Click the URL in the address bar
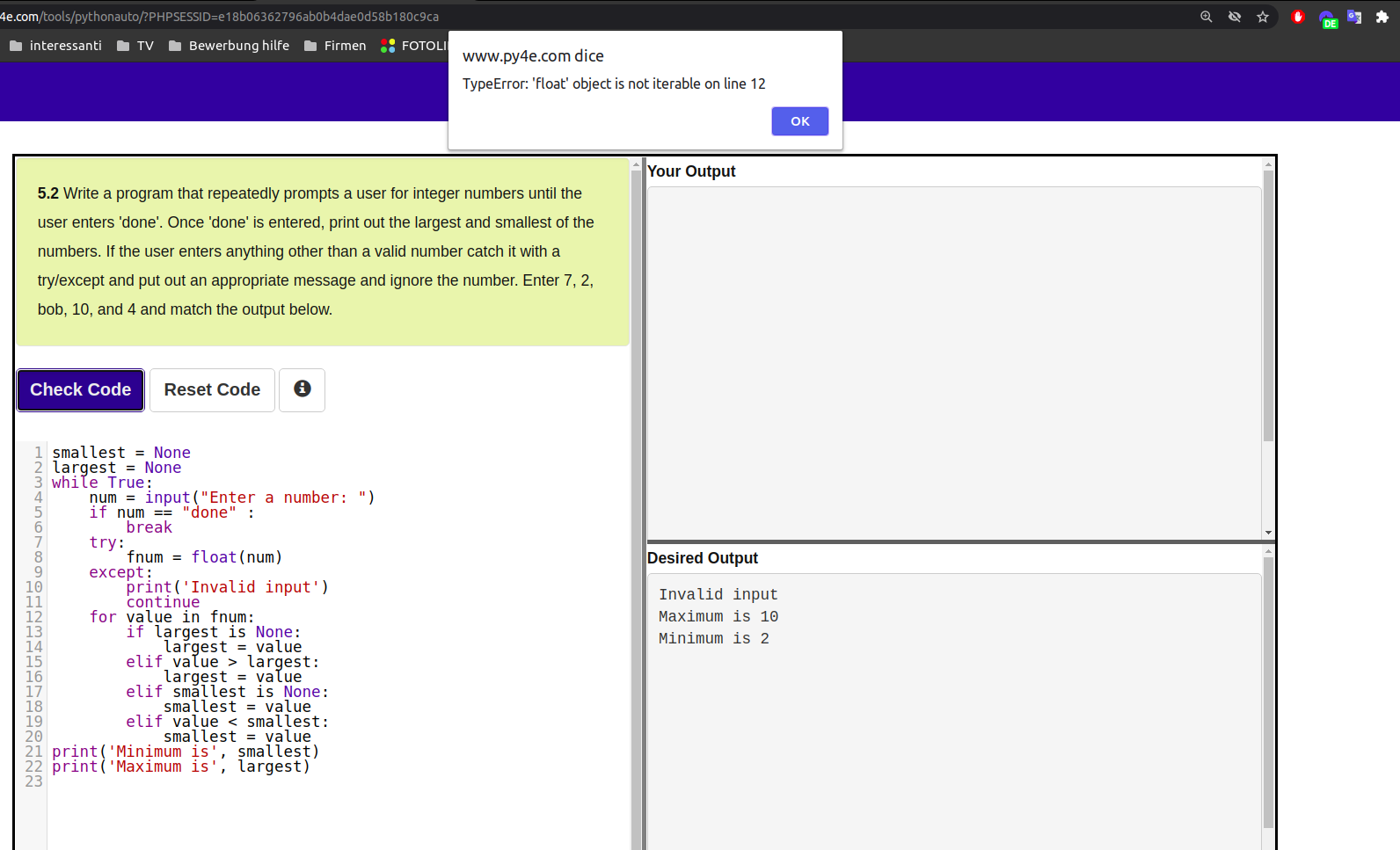The height and width of the screenshot is (850, 1400). click(x=220, y=17)
